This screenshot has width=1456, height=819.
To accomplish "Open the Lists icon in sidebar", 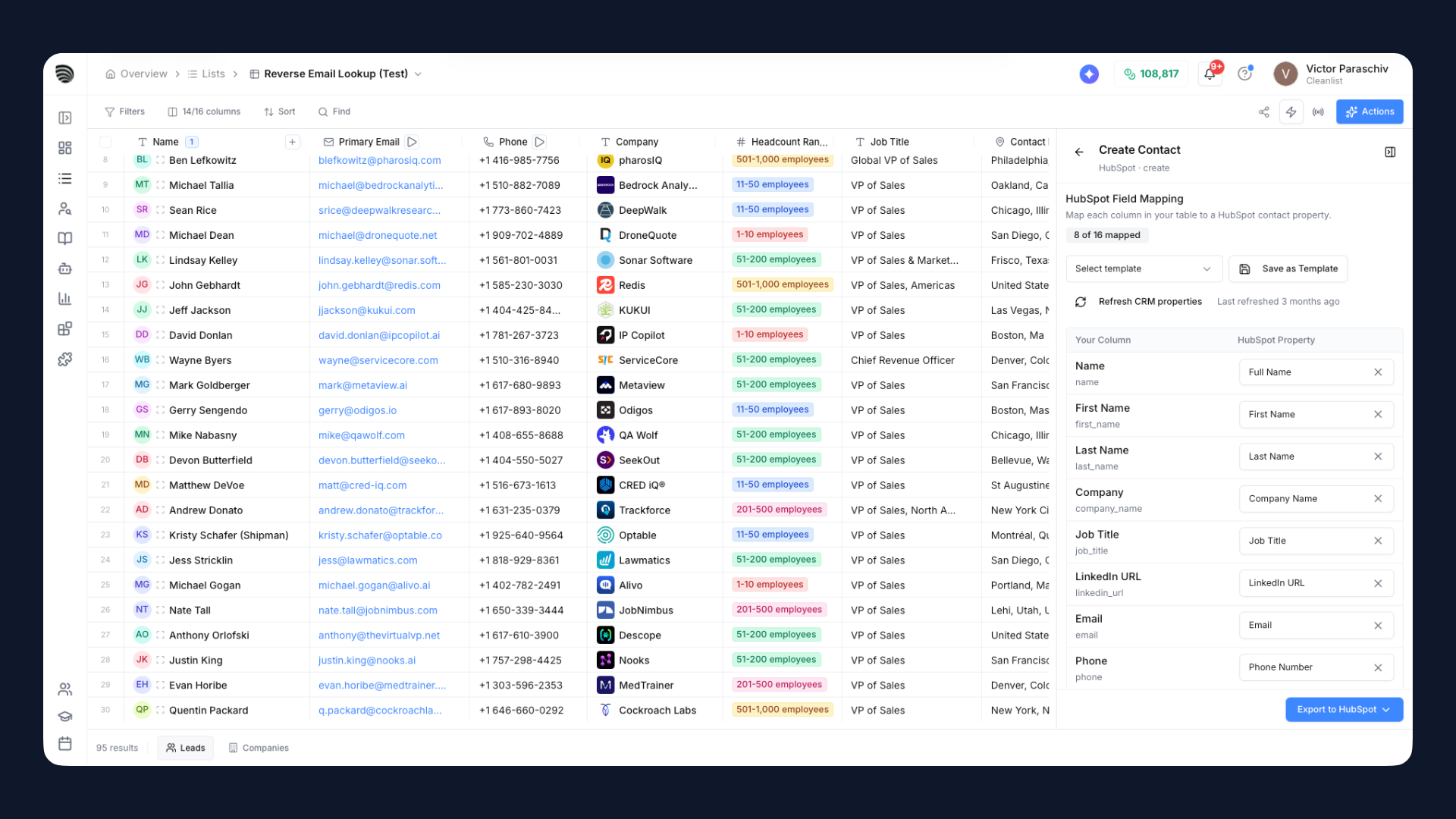I will [65, 178].
